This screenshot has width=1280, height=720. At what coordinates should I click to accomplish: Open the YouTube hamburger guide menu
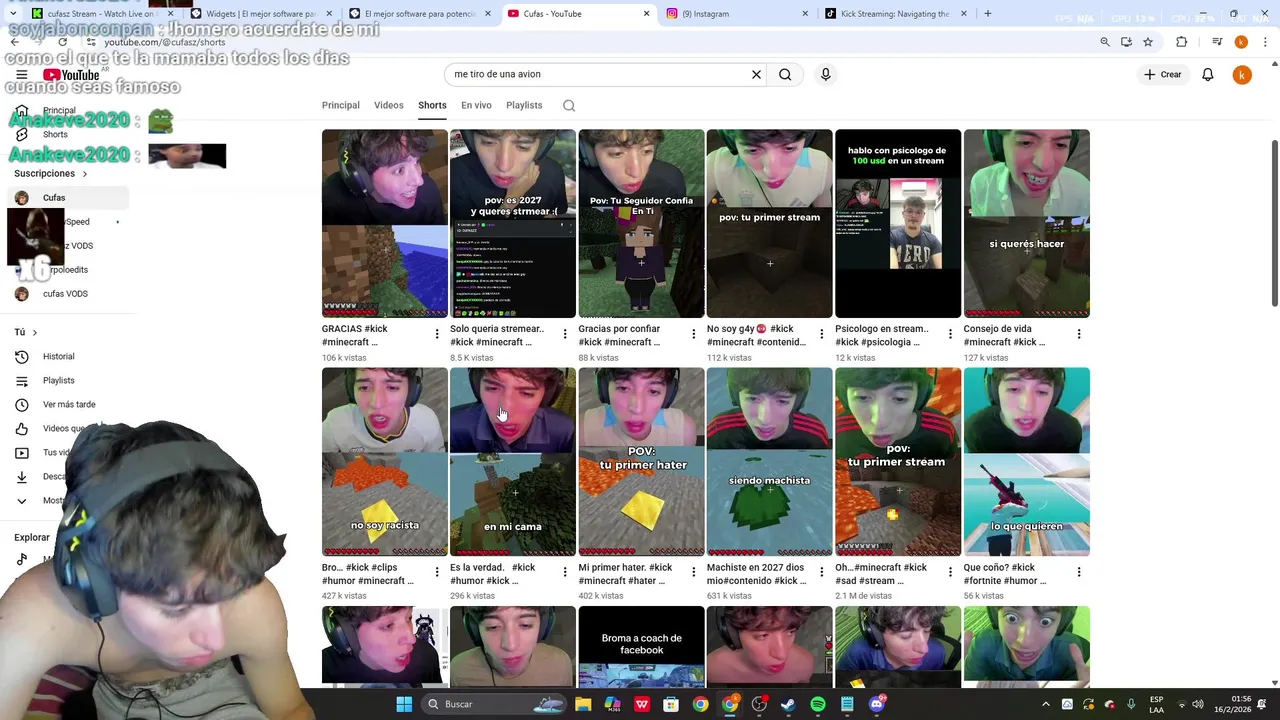click(x=21, y=75)
